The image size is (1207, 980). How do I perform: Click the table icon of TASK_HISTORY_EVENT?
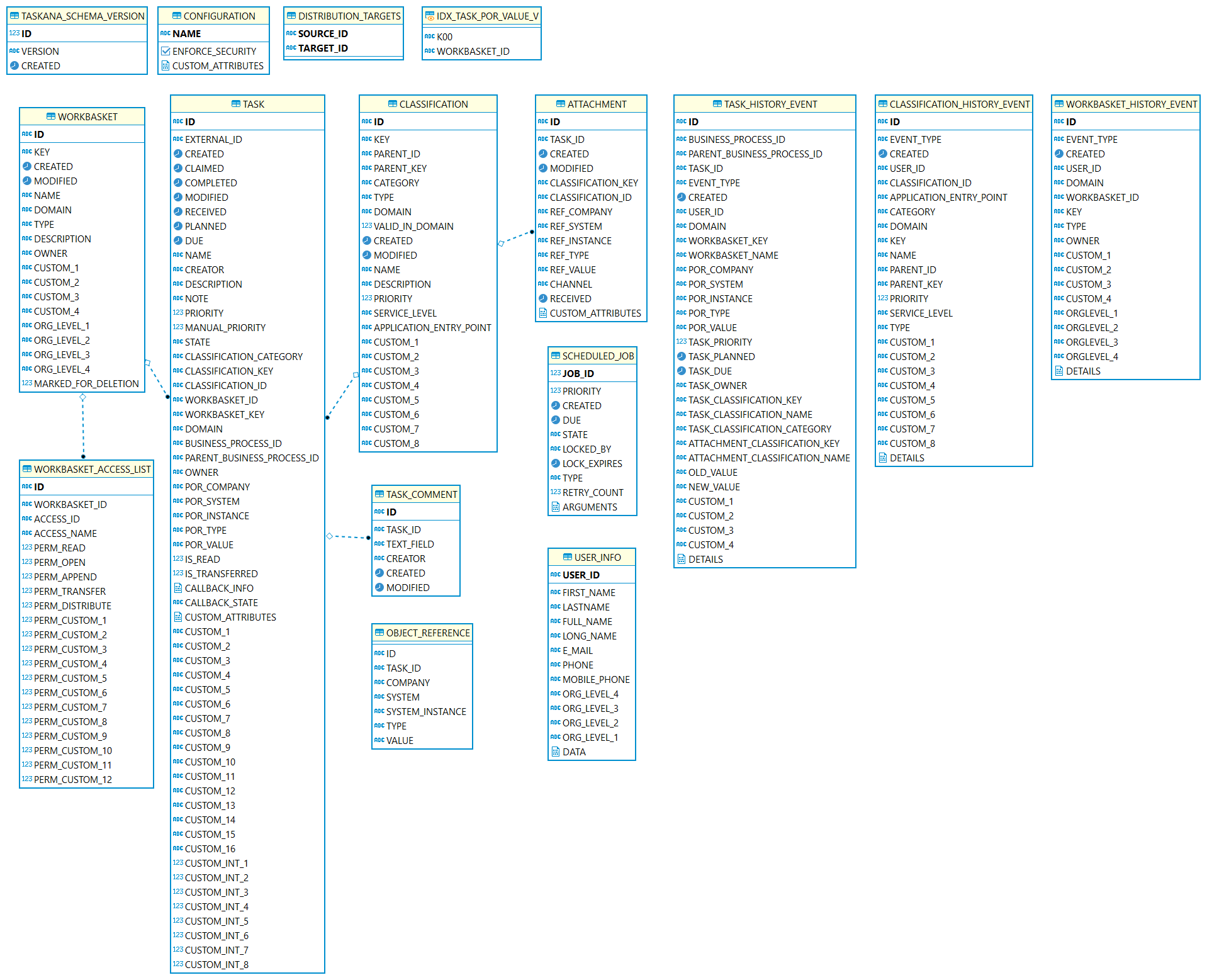(717, 104)
